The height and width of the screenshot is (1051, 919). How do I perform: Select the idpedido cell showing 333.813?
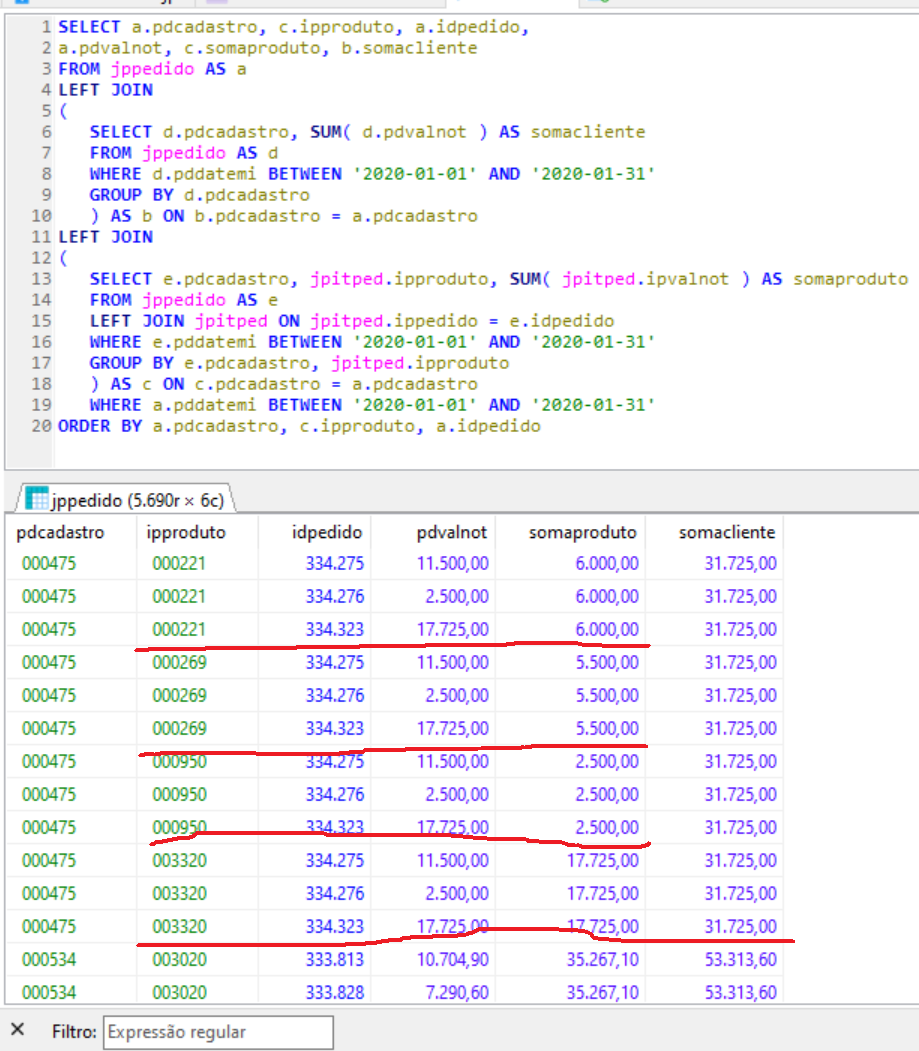[x=335, y=960]
